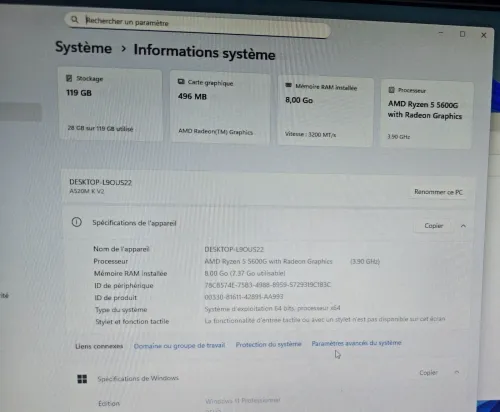The width and height of the screenshot is (500, 412).
Task: Select AMD Ryzen 5 5600G card text
Action: (425, 110)
